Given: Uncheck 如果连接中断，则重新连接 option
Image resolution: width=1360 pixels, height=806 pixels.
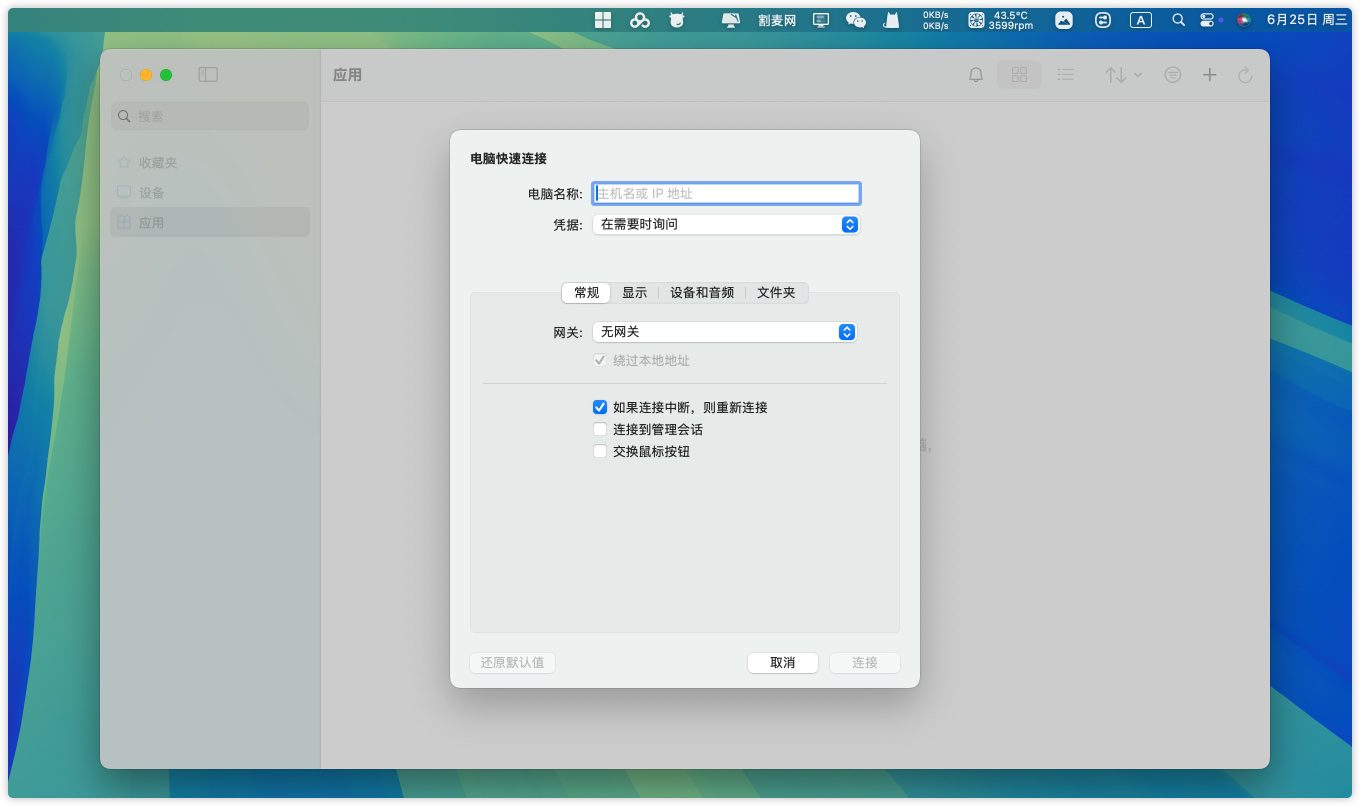Looking at the screenshot, I should coord(600,407).
